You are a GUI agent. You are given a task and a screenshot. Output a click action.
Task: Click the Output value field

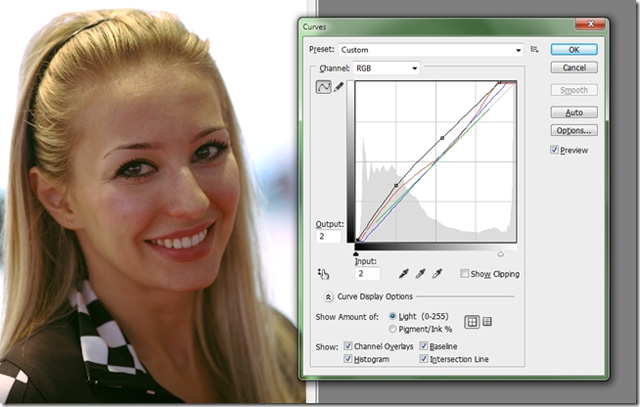(x=329, y=236)
